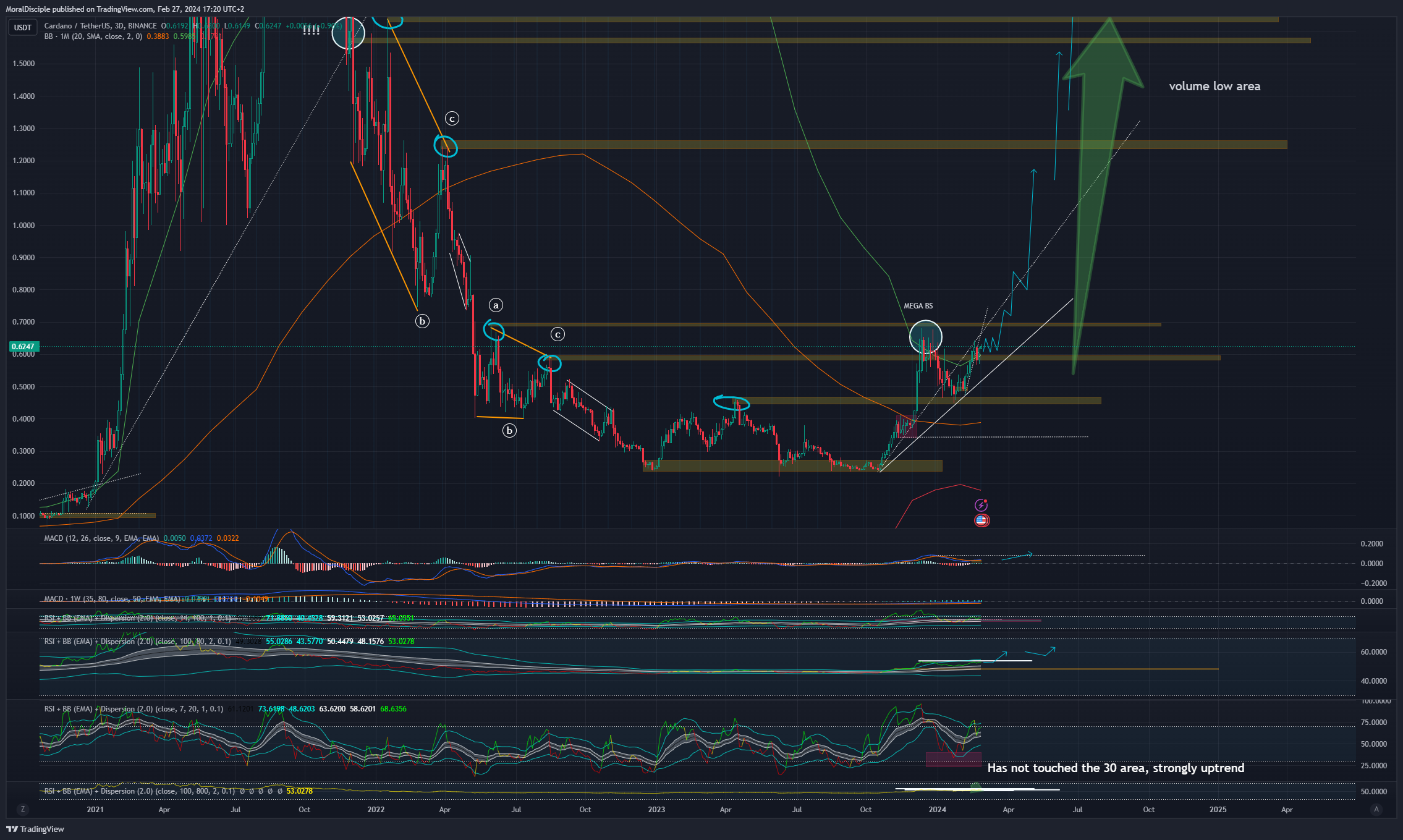Click the purple lightning event icon
1403x840 pixels.
click(x=981, y=505)
